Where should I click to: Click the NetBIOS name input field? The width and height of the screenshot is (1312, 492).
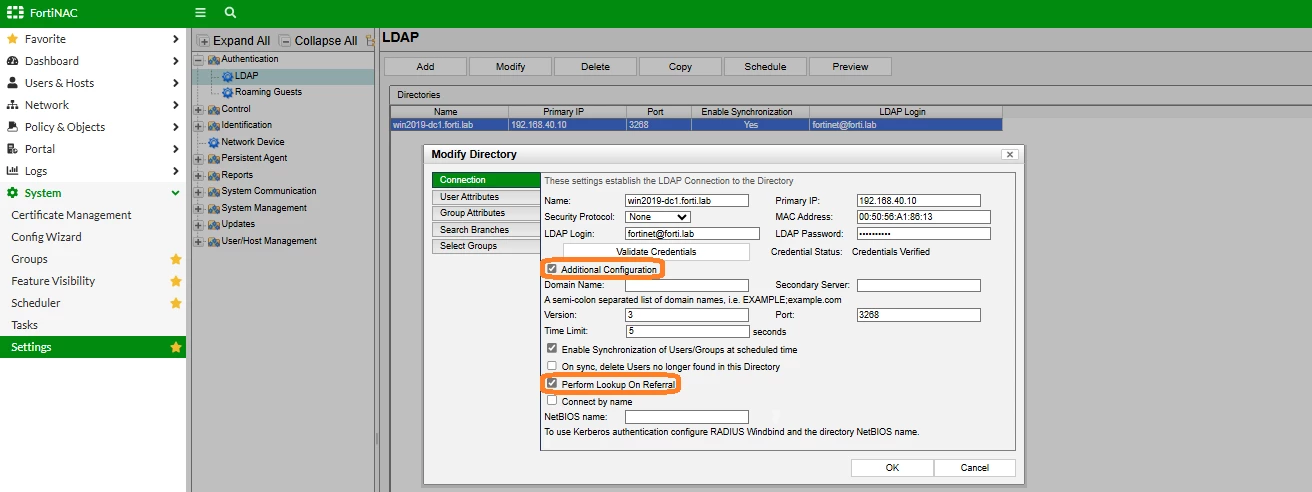[x=687, y=417]
